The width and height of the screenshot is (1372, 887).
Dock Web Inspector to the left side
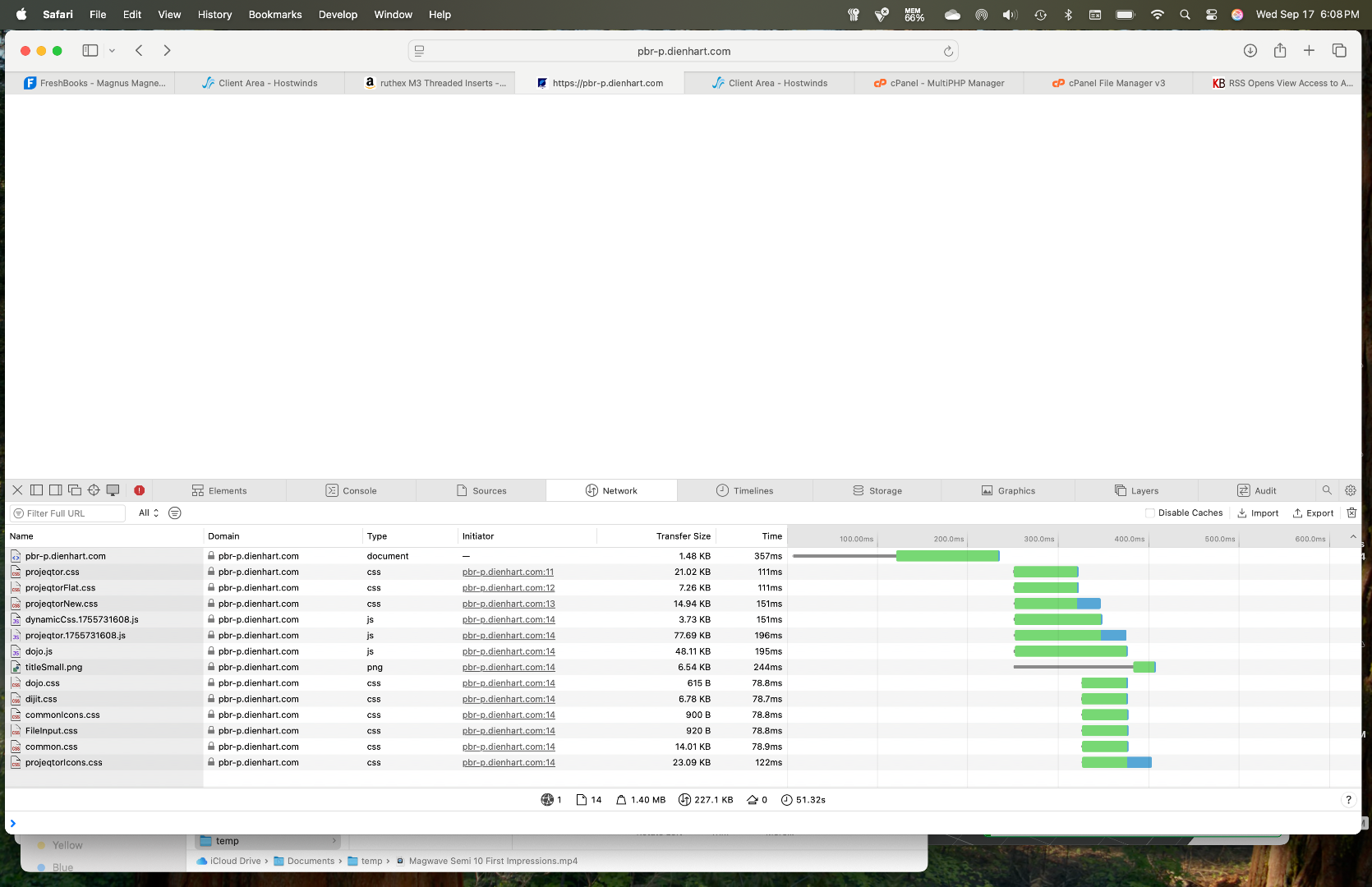pos(36,490)
